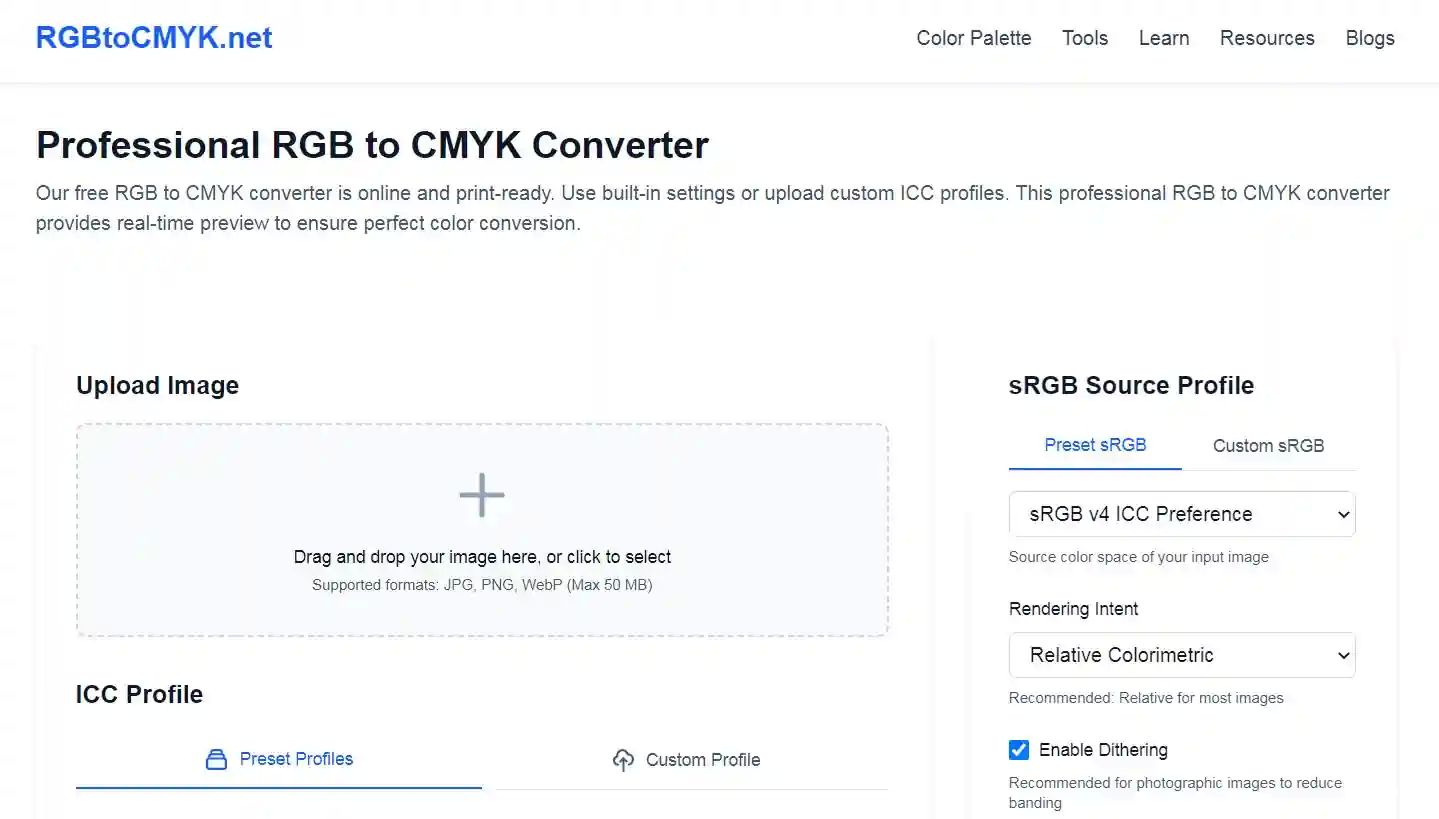Click the RGBtoCMYK.net site logo
This screenshot has height=819, width=1439.
point(154,38)
